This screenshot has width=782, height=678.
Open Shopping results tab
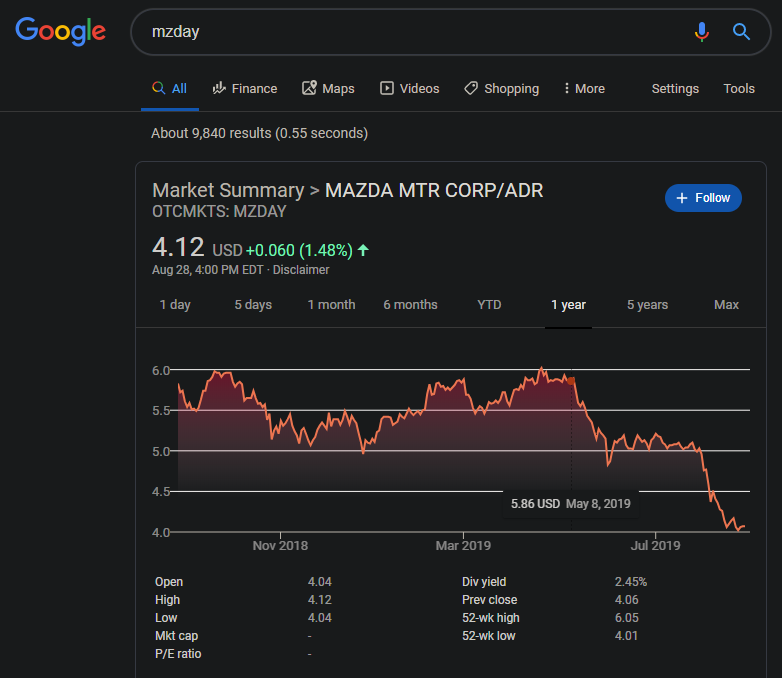pyautogui.click(x=501, y=89)
